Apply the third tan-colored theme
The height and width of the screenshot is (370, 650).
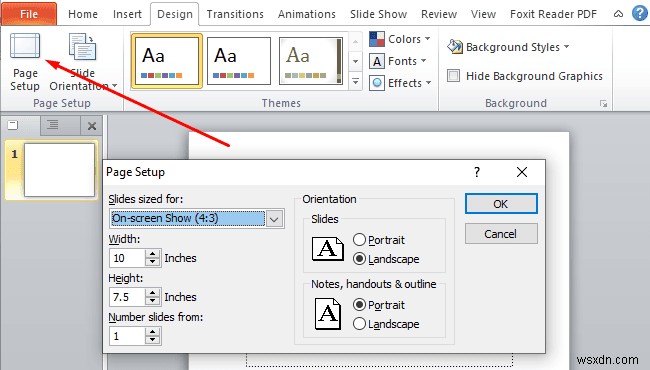tap(311, 61)
